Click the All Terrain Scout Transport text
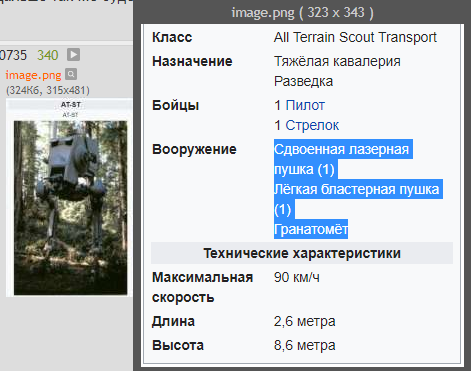The image size is (471, 371). [355, 37]
